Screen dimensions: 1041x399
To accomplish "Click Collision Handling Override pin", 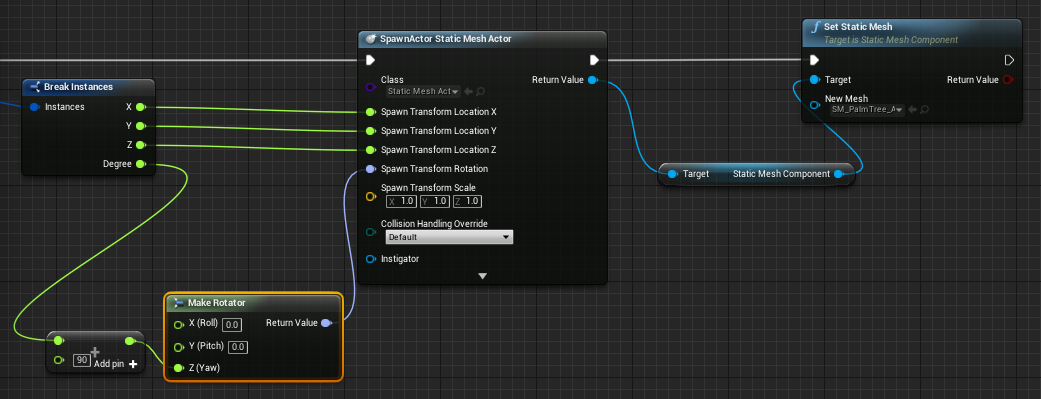I will pos(370,232).
